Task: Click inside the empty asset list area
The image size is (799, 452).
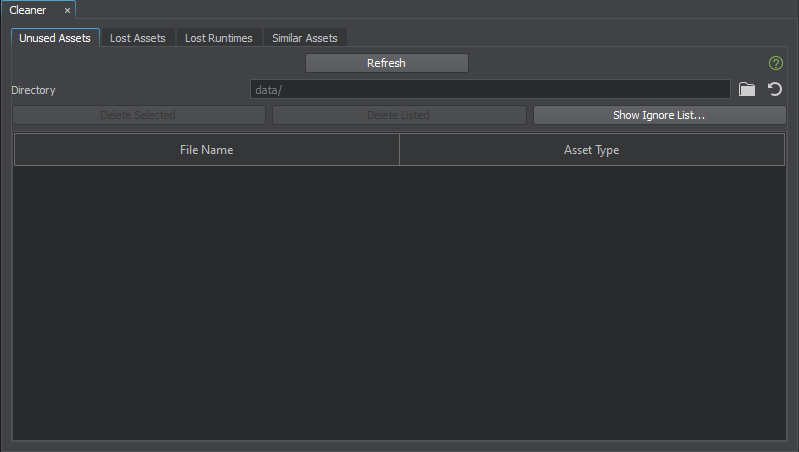Action: (399, 300)
